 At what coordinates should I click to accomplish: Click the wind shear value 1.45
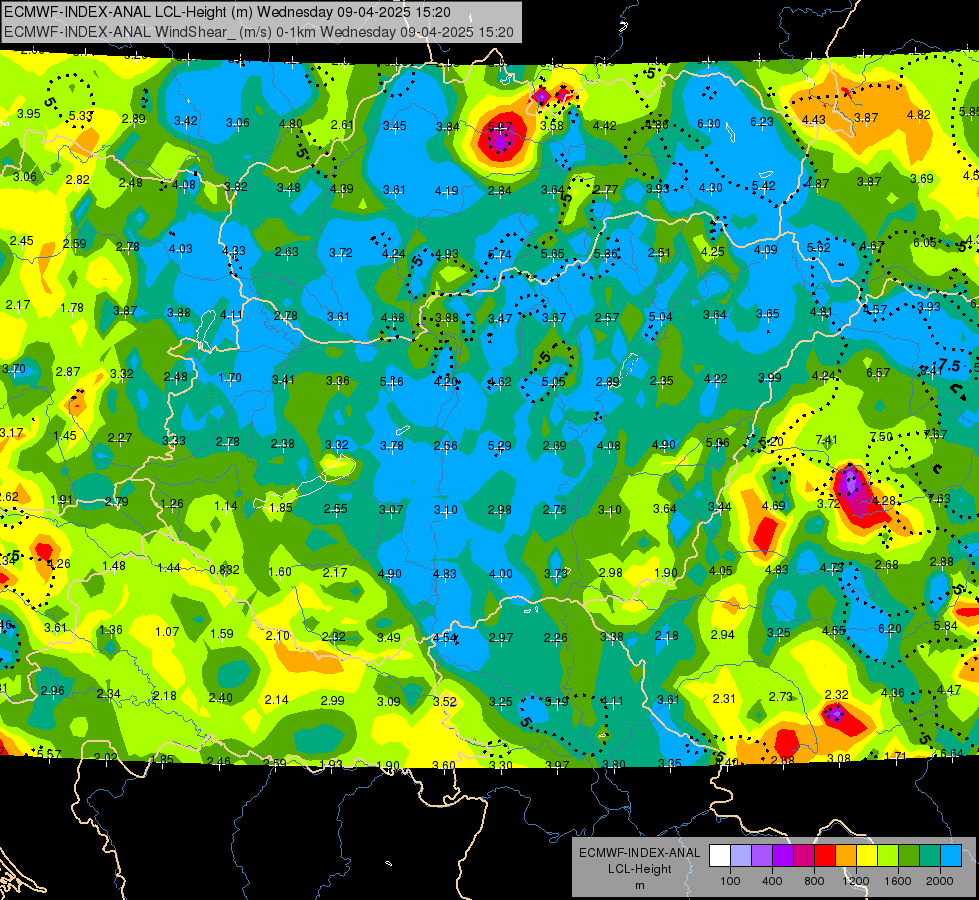65,435
